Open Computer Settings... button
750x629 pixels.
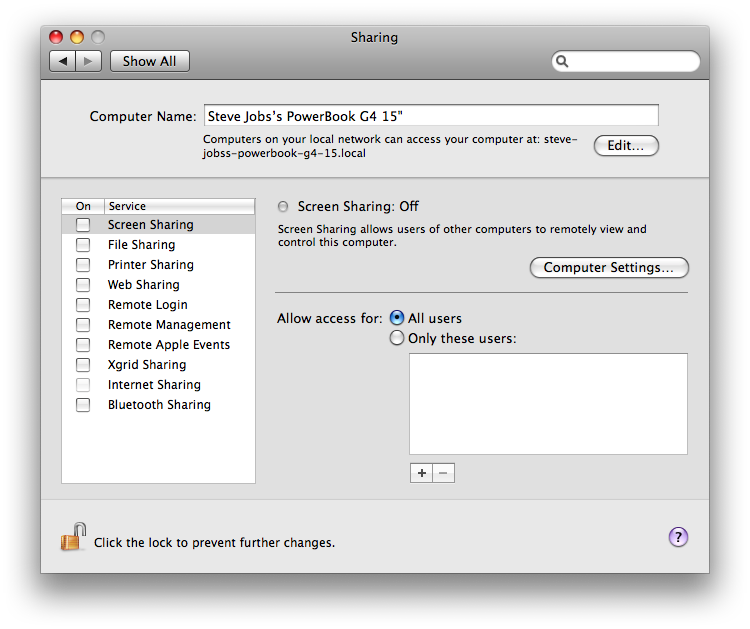609,267
